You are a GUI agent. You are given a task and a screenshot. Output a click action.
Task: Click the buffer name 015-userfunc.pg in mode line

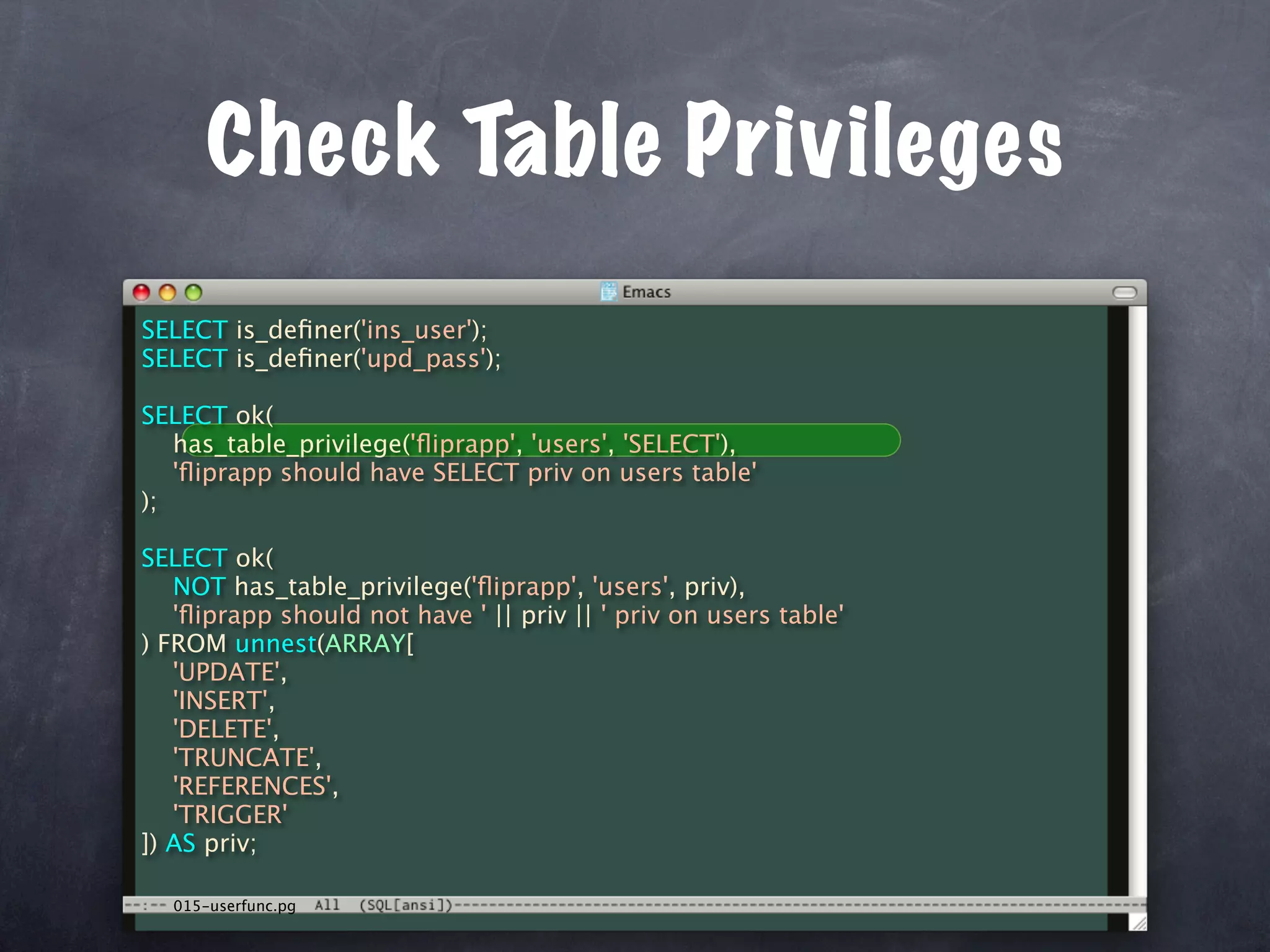[x=234, y=906]
